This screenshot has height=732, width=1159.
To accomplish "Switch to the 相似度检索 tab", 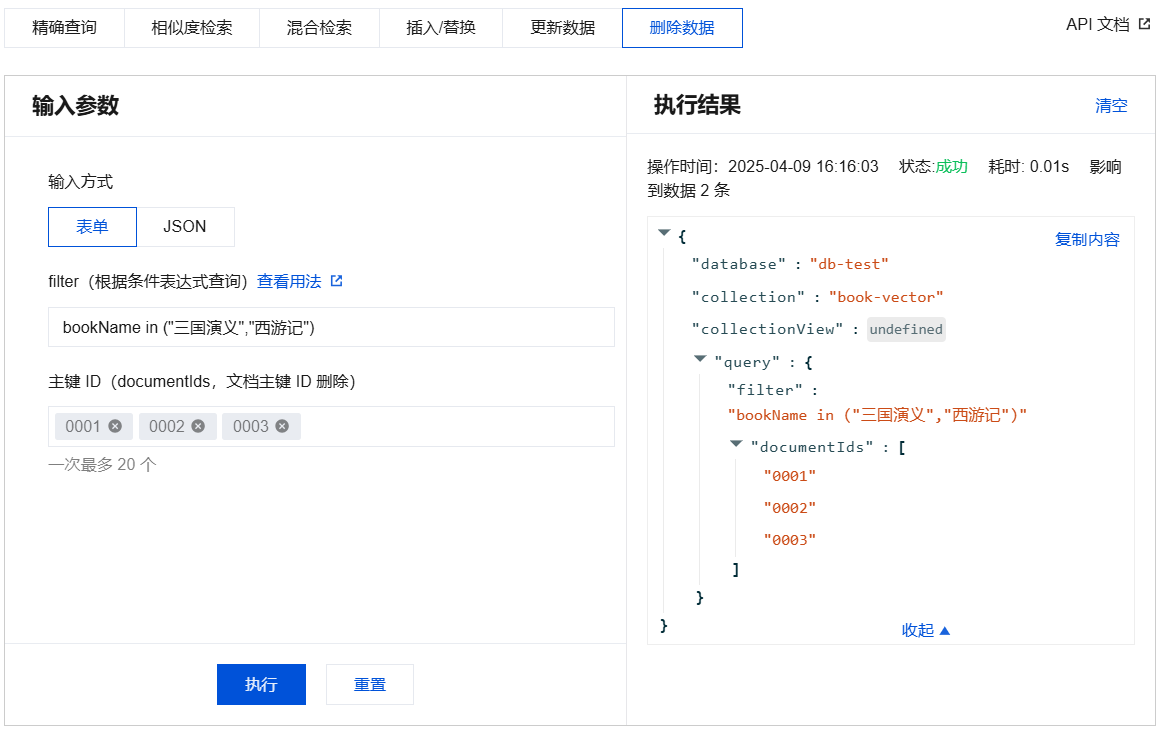I will point(191,28).
